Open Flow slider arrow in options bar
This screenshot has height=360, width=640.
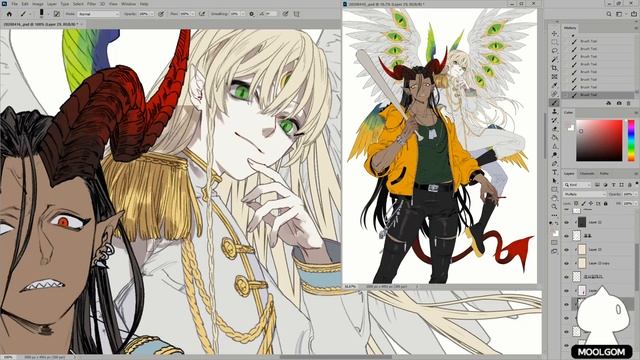coord(192,13)
